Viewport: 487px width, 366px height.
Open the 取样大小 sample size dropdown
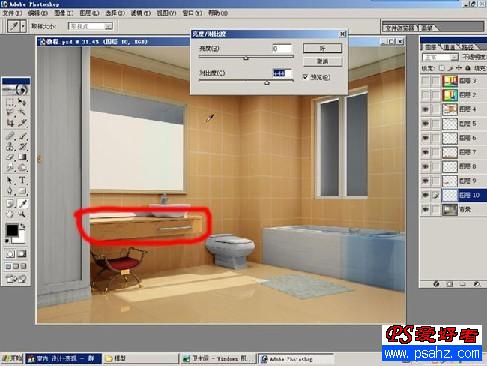click(90, 26)
